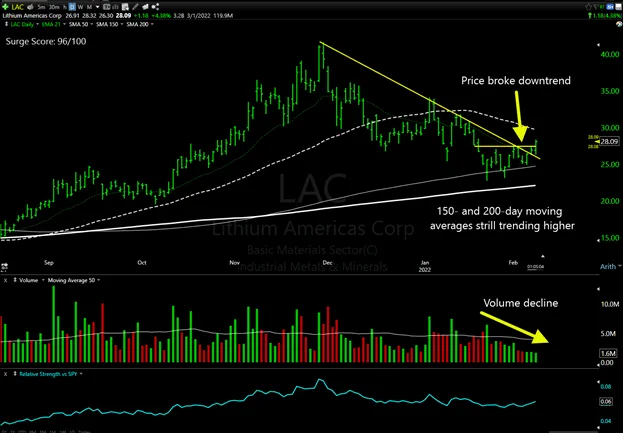Screen dimensions: 623x433
Task: Click the Jan 2022 time axis label
Action: [x=425, y=266]
